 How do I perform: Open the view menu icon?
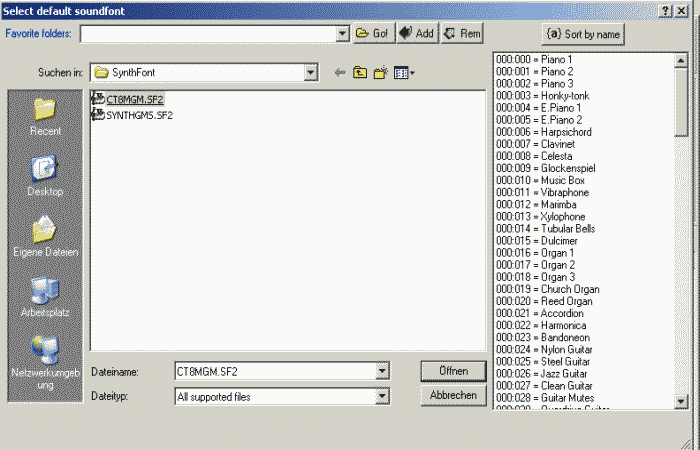404,73
